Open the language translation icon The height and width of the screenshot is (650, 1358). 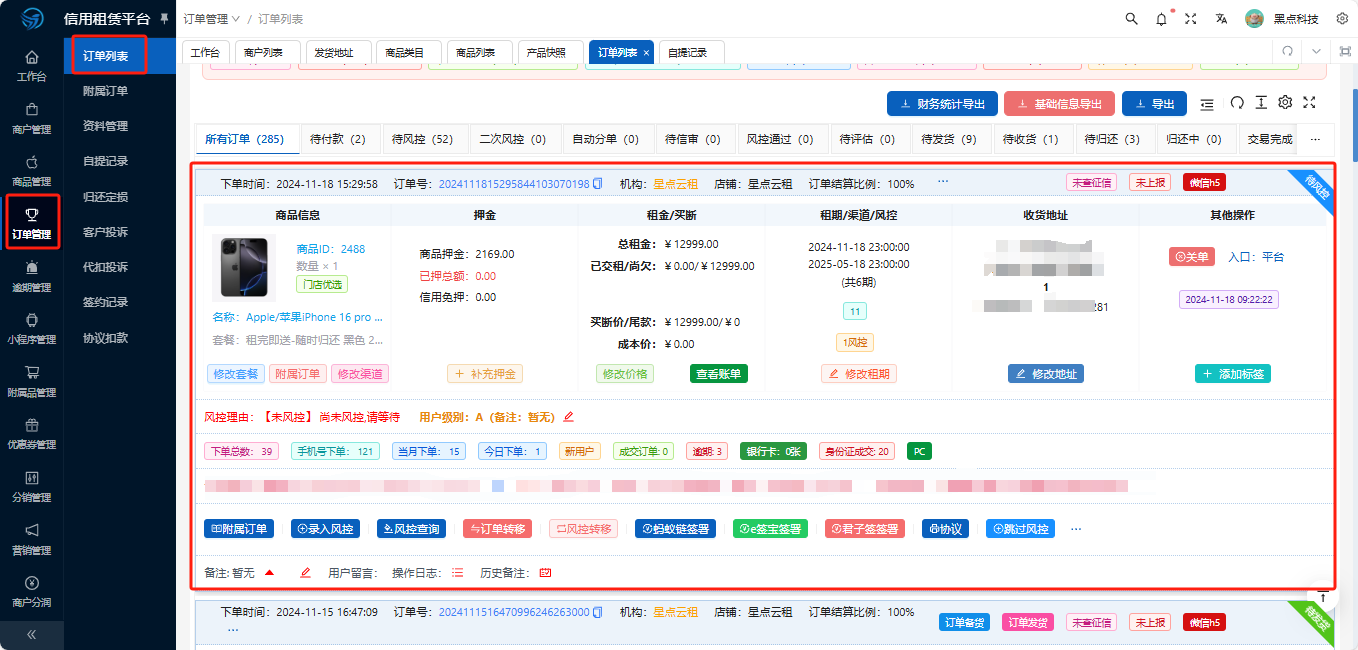[x=1221, y=19]
